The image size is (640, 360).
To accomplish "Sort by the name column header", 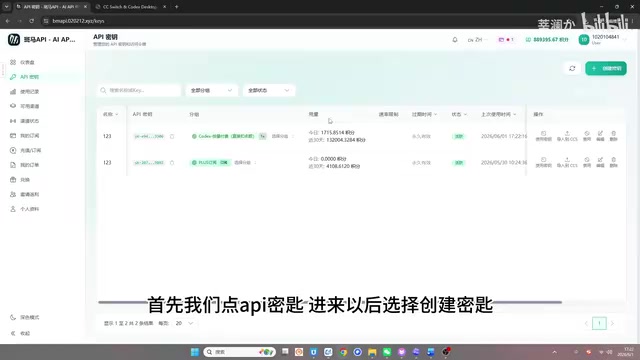I will click(110, 114).
